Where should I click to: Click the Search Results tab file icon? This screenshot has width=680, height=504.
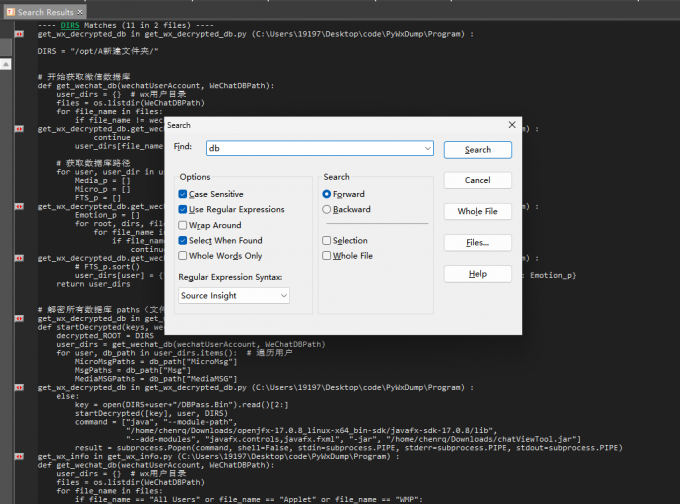(10, 11)
